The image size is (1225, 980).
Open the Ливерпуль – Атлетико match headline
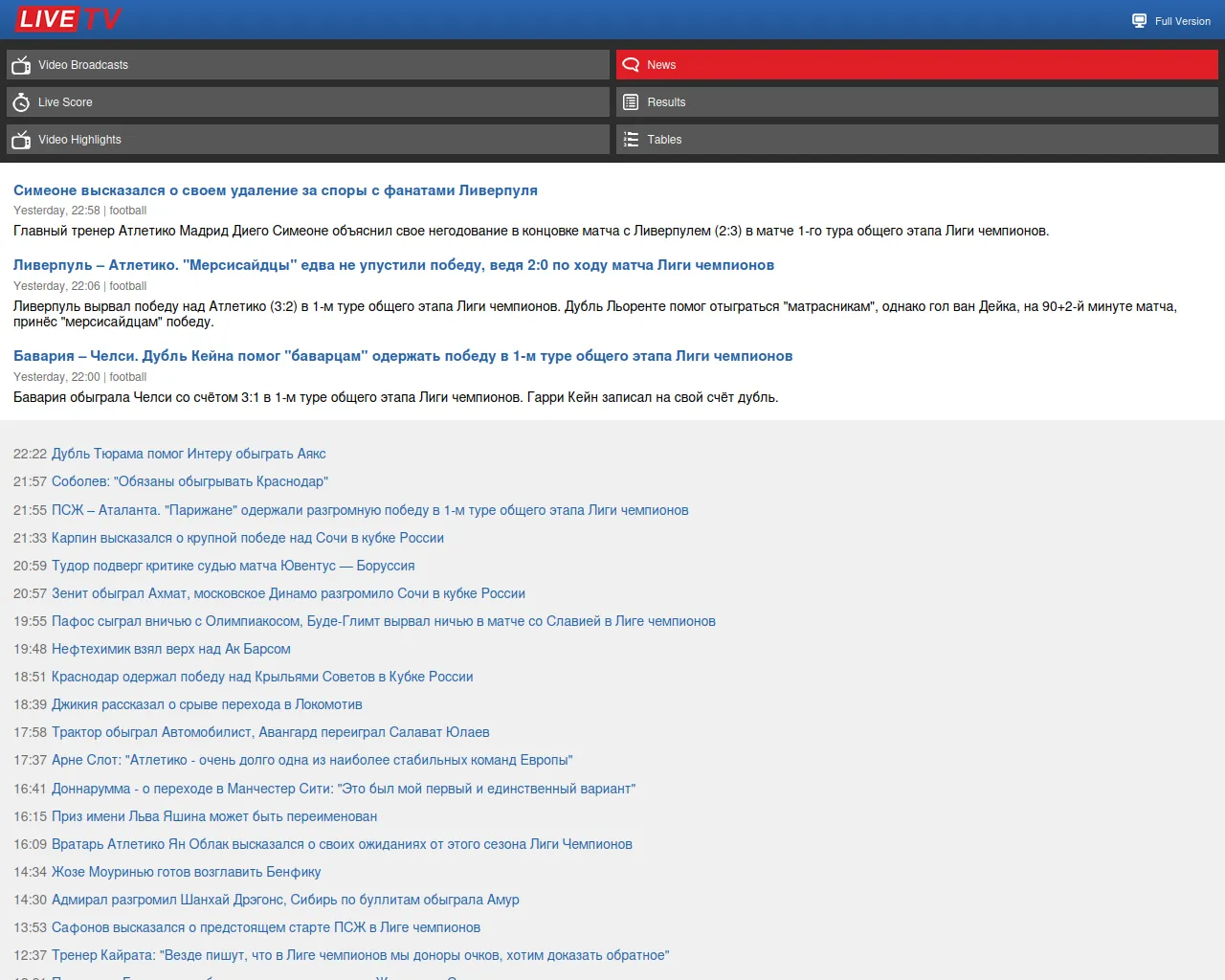393,265
